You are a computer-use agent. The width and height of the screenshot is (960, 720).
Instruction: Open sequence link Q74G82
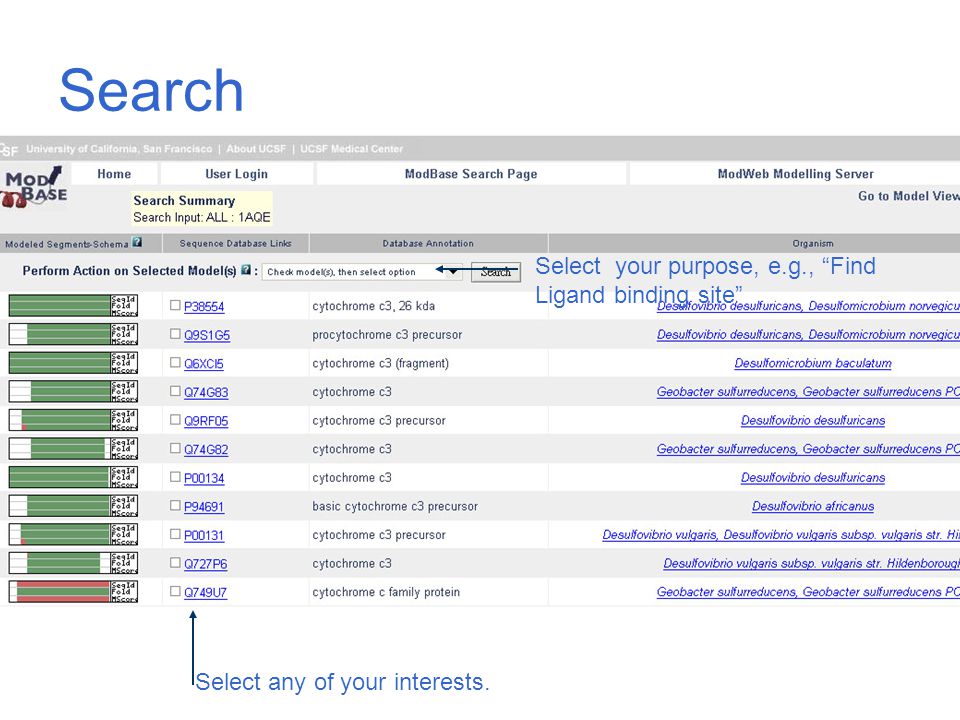pos(206,449)
